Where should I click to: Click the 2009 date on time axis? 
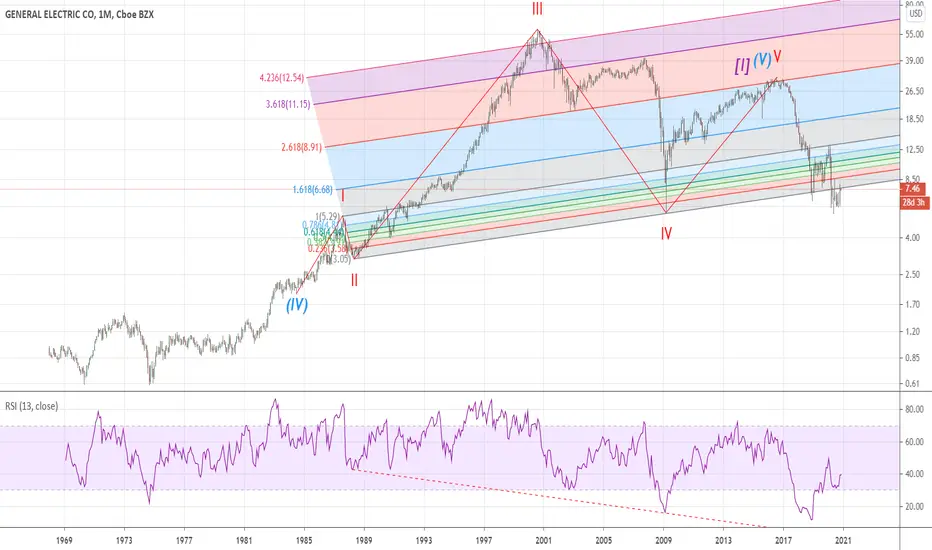663,540
